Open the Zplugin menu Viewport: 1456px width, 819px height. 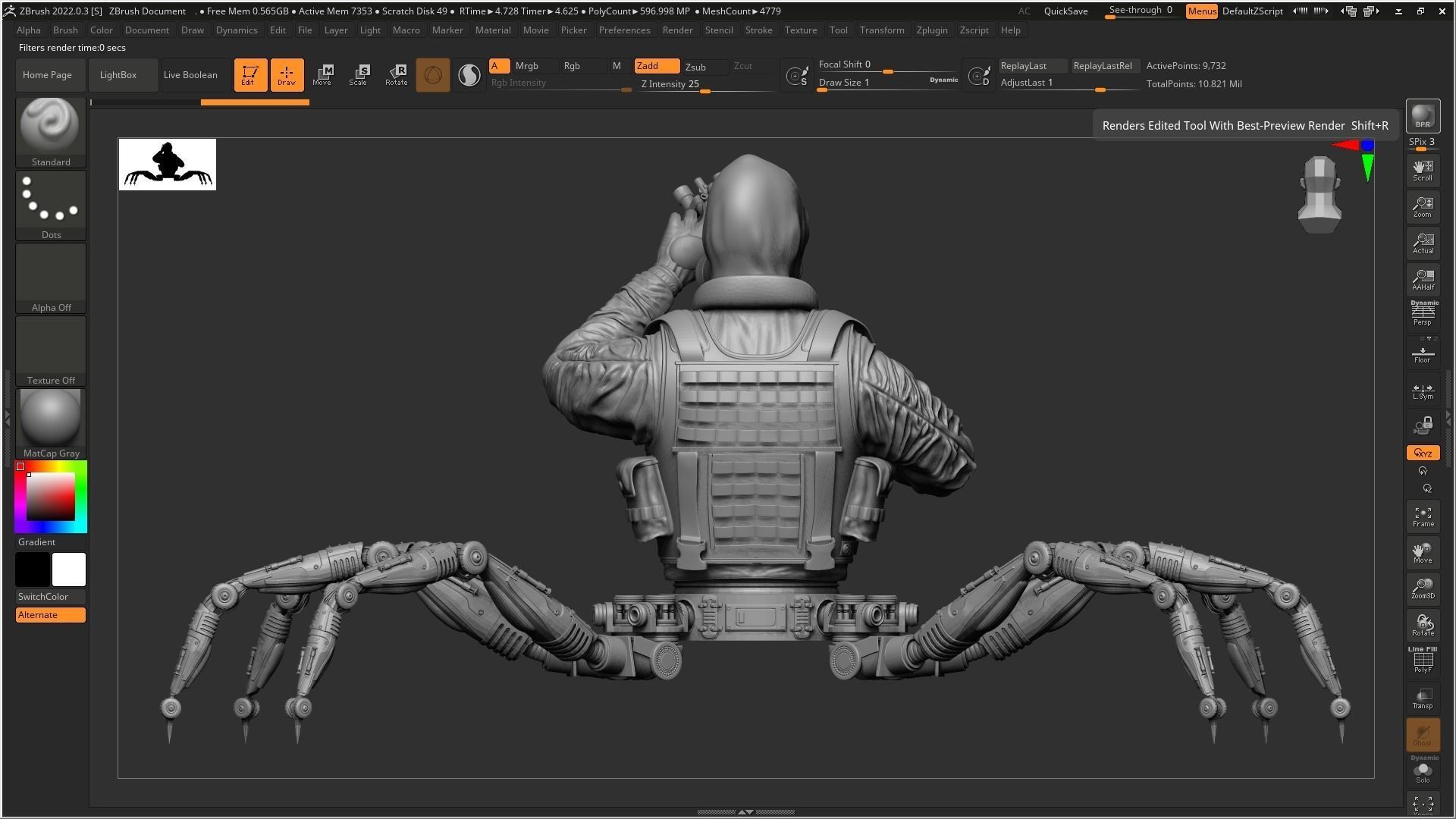tap(931, 30)
